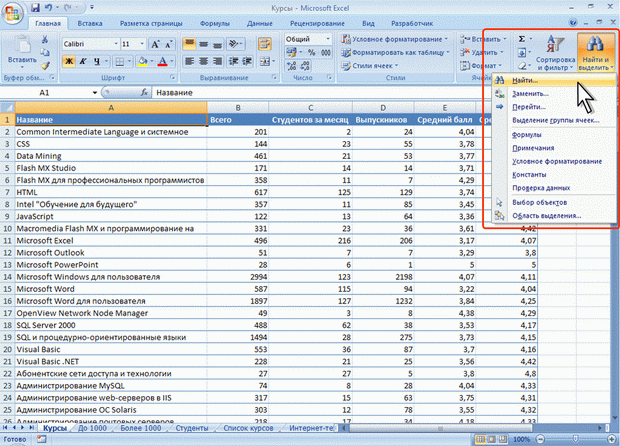620x446 pixels.
Task: Click merge and center icon
Action: coord(264,61)
